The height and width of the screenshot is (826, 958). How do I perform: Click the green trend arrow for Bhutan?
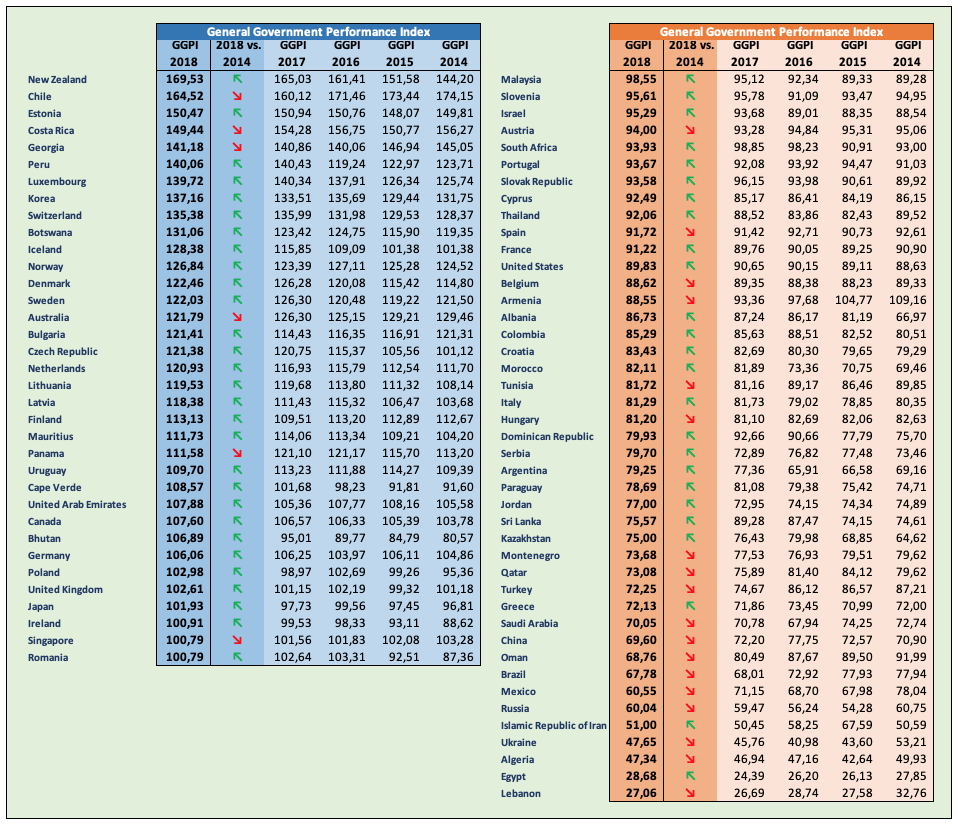238,538
